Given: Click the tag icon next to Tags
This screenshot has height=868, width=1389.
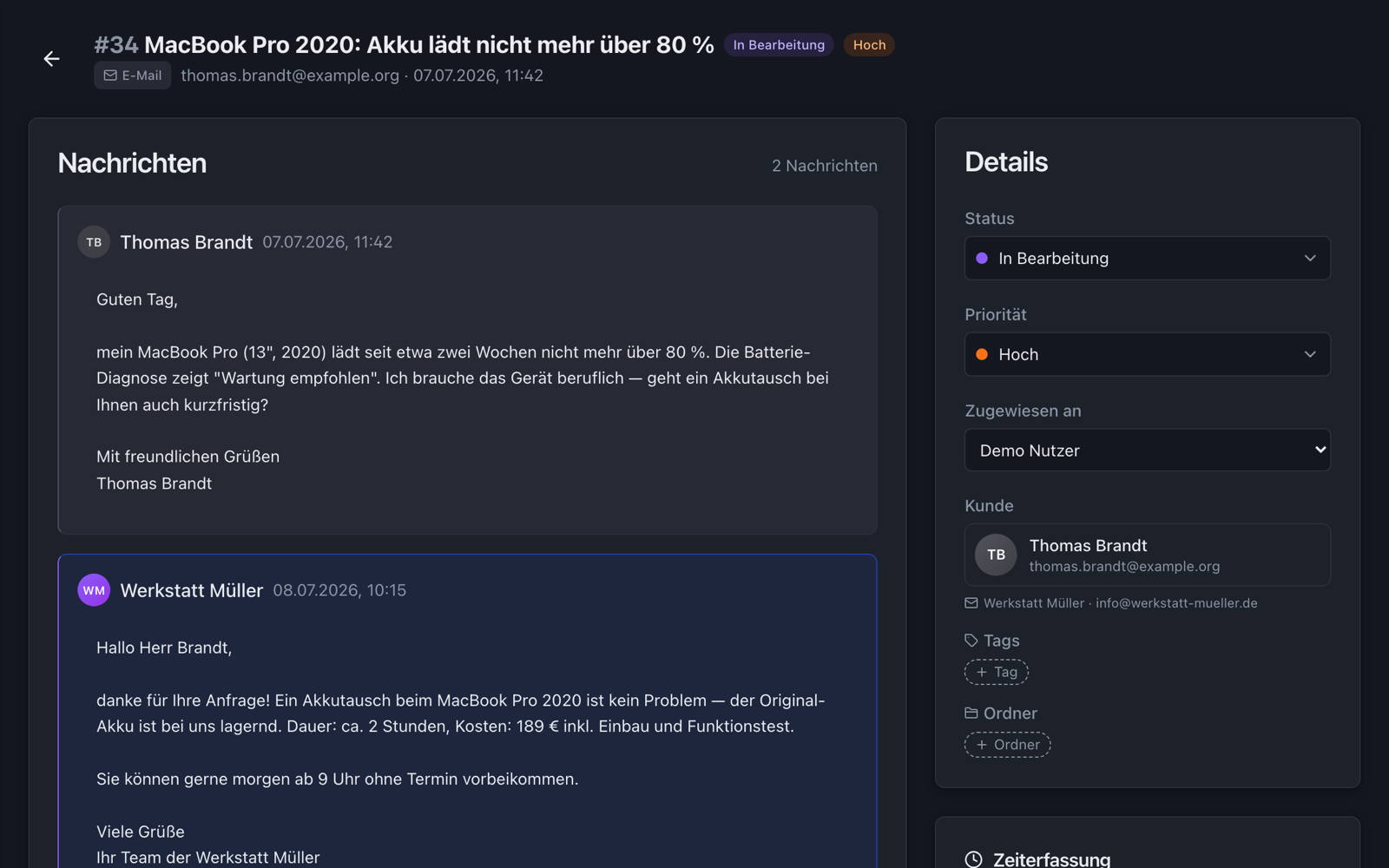Looking at the screenshot, I should pos(971,641).
